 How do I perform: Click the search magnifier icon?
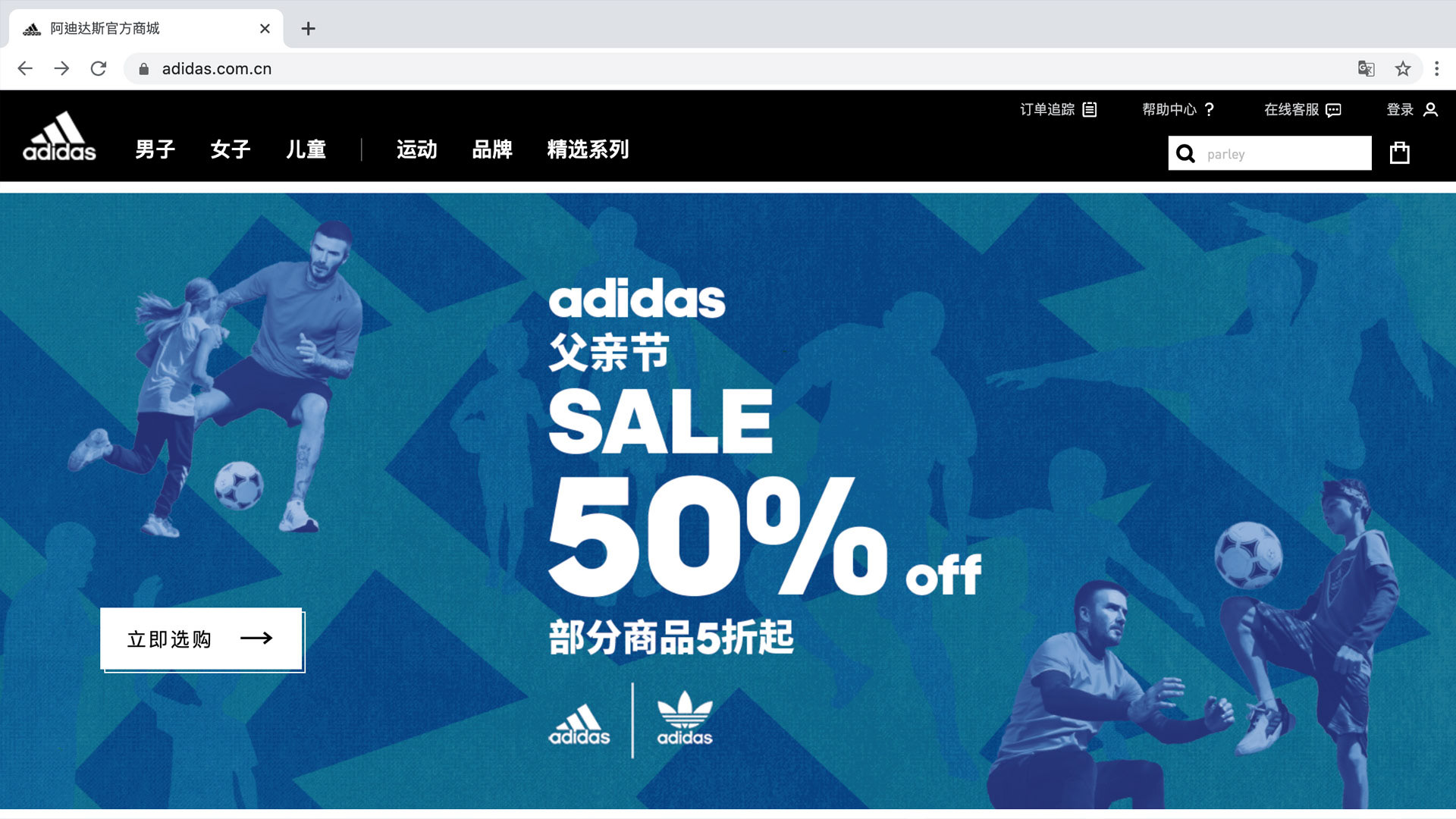pyautogui.click(x=1185, y=154)
